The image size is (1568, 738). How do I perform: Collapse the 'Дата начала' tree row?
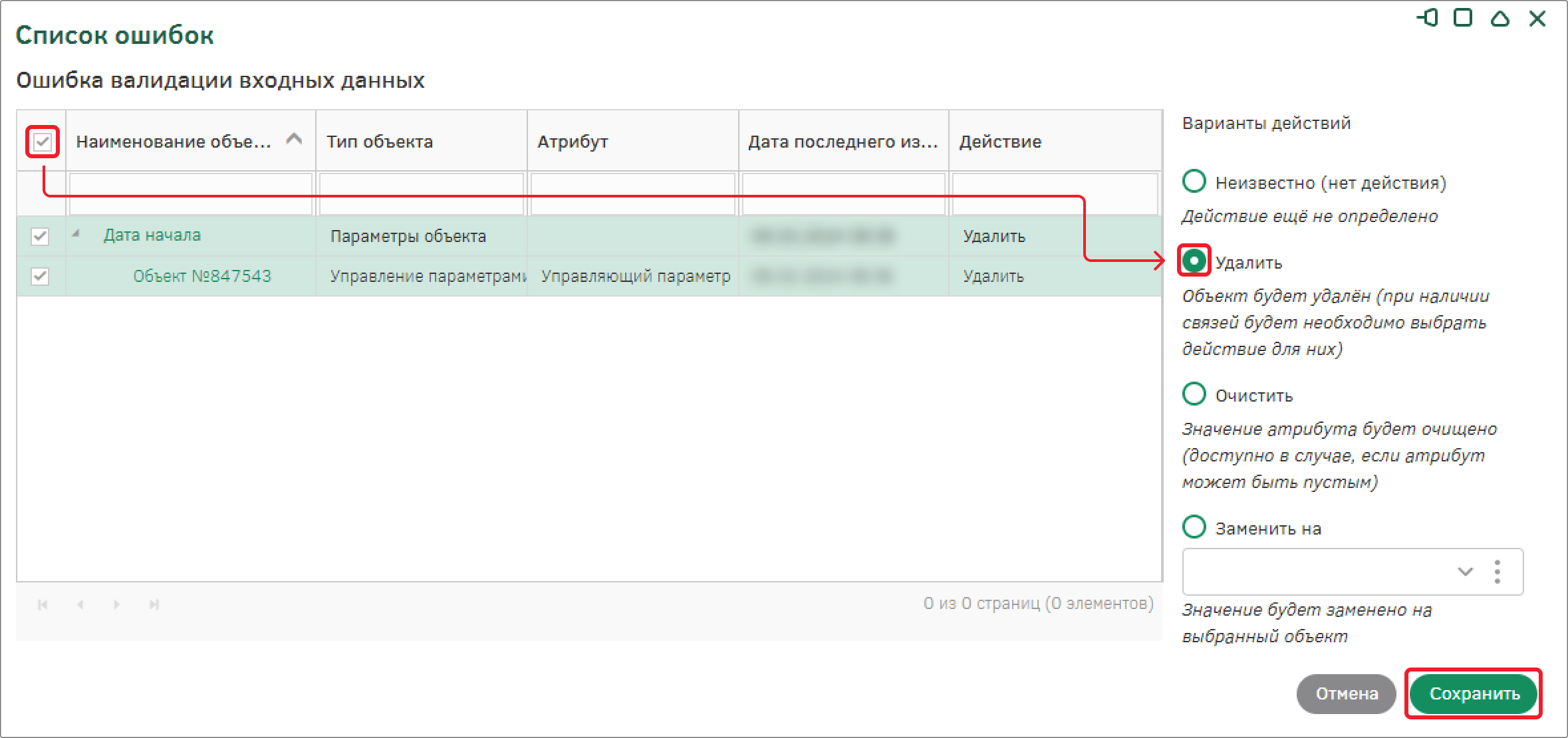pyautogui.click(x=76, y=233)
